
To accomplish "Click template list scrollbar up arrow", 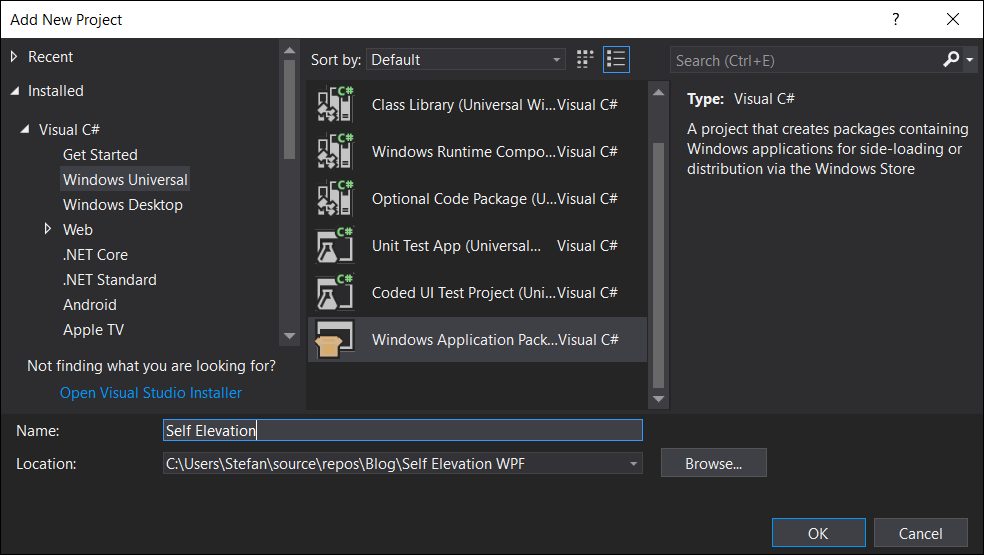I will (658, 92).
